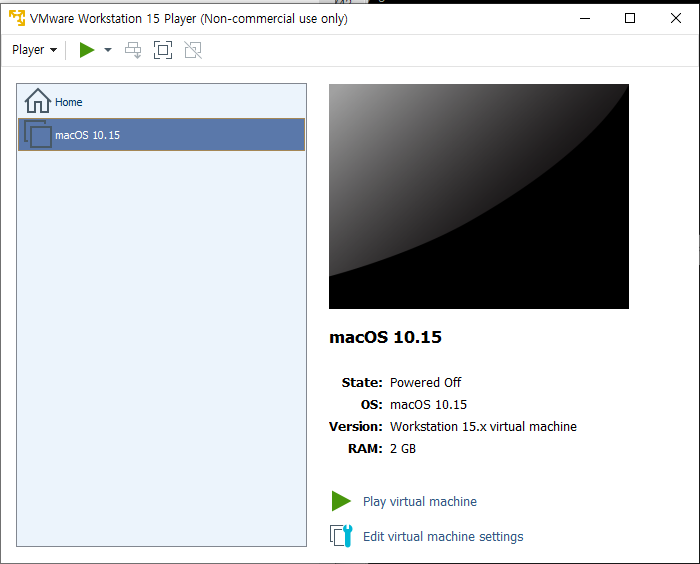This screenshot has width=700, height=564.
Task: Open Edit virtual machine settings link
Action: pos(443,537)
